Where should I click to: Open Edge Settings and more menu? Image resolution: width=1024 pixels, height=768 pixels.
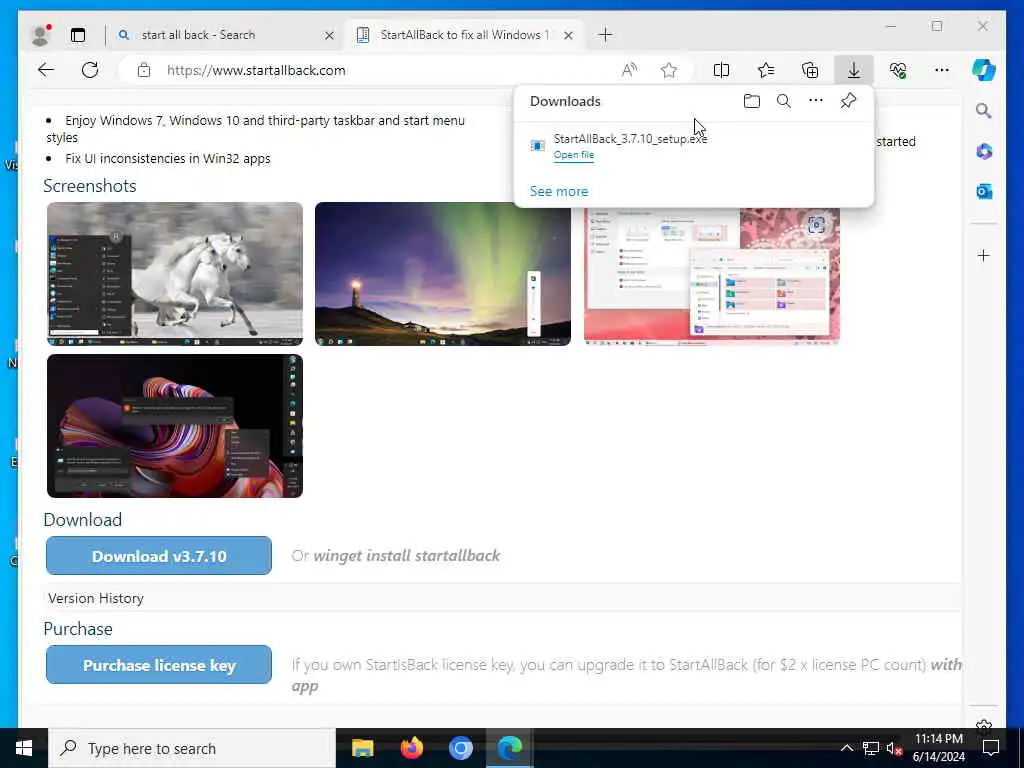tap(942, 70)
